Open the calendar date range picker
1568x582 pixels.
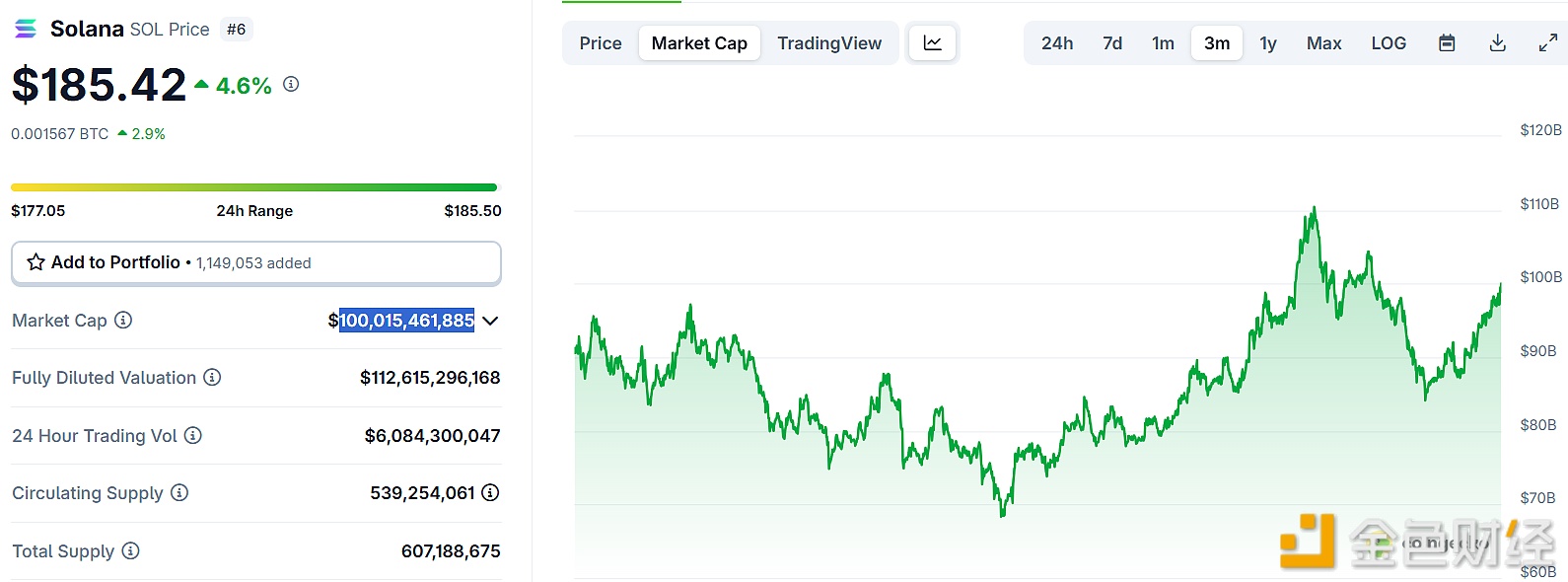[1447, 43]
